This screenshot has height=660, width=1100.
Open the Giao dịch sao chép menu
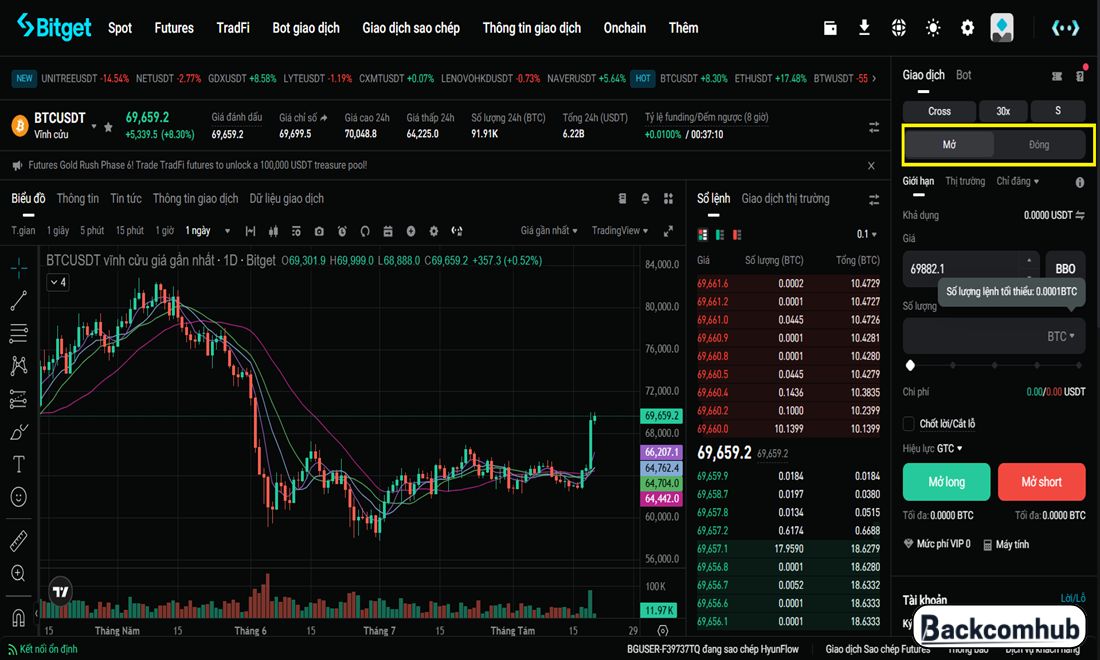pyautogui.click(x=411, y=28)
